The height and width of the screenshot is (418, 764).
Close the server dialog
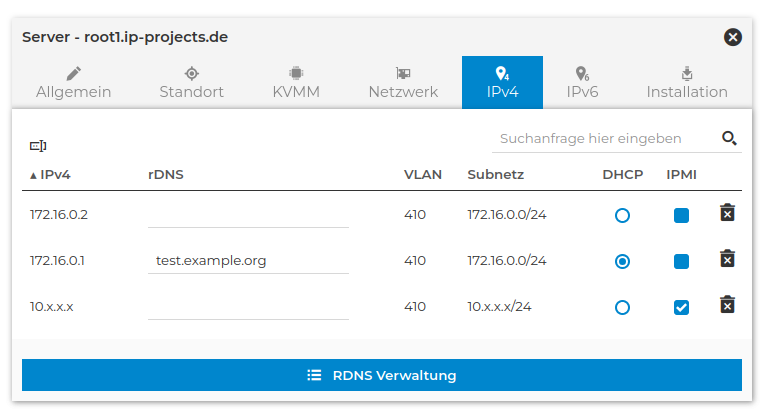click(x=733, y=37)
